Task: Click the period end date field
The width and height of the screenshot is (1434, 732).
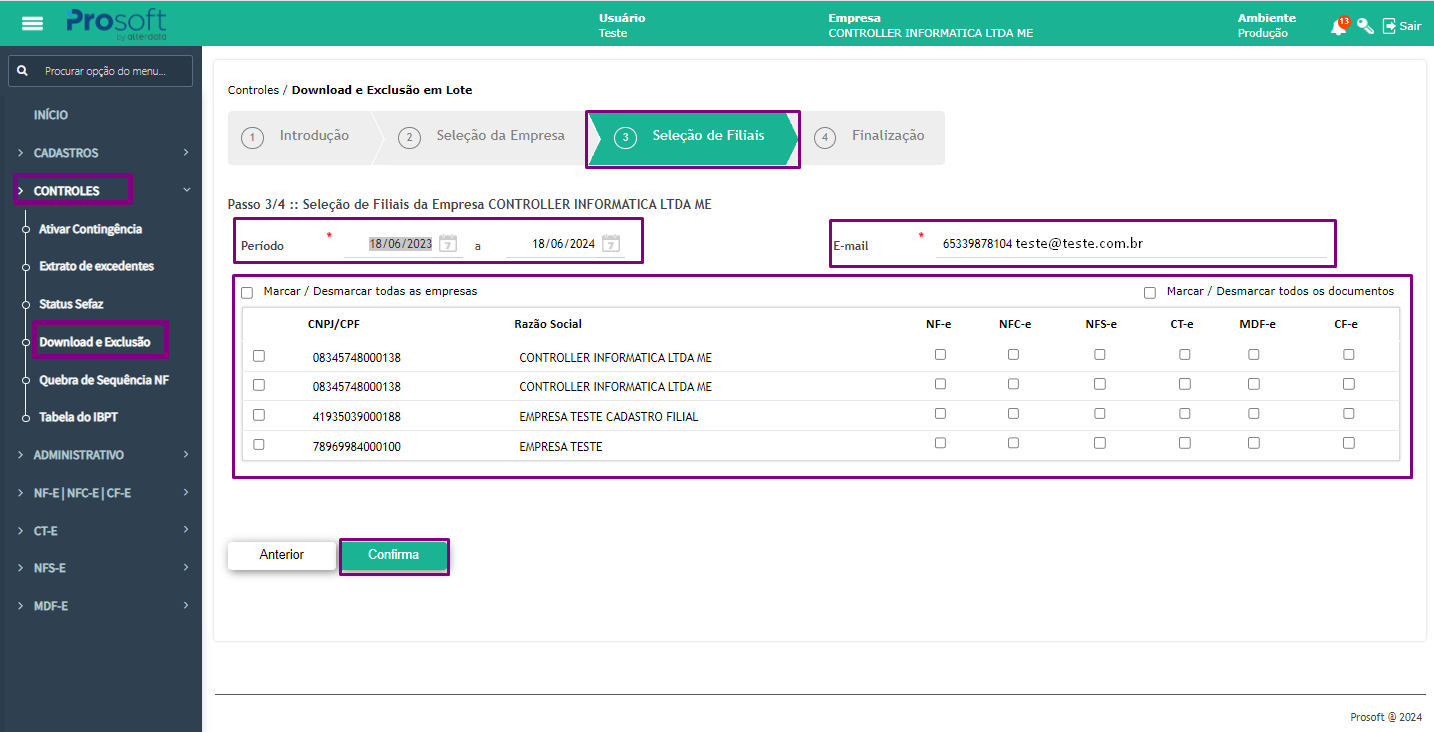Action: coord(563,244)
